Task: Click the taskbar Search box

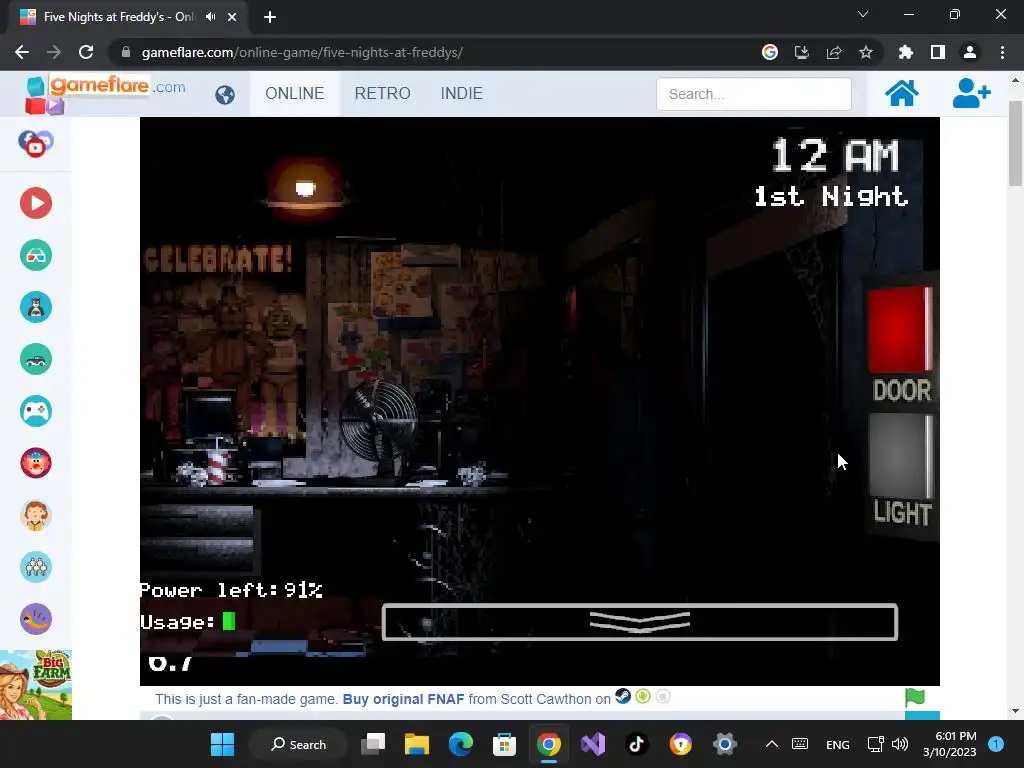Action: 298,744
